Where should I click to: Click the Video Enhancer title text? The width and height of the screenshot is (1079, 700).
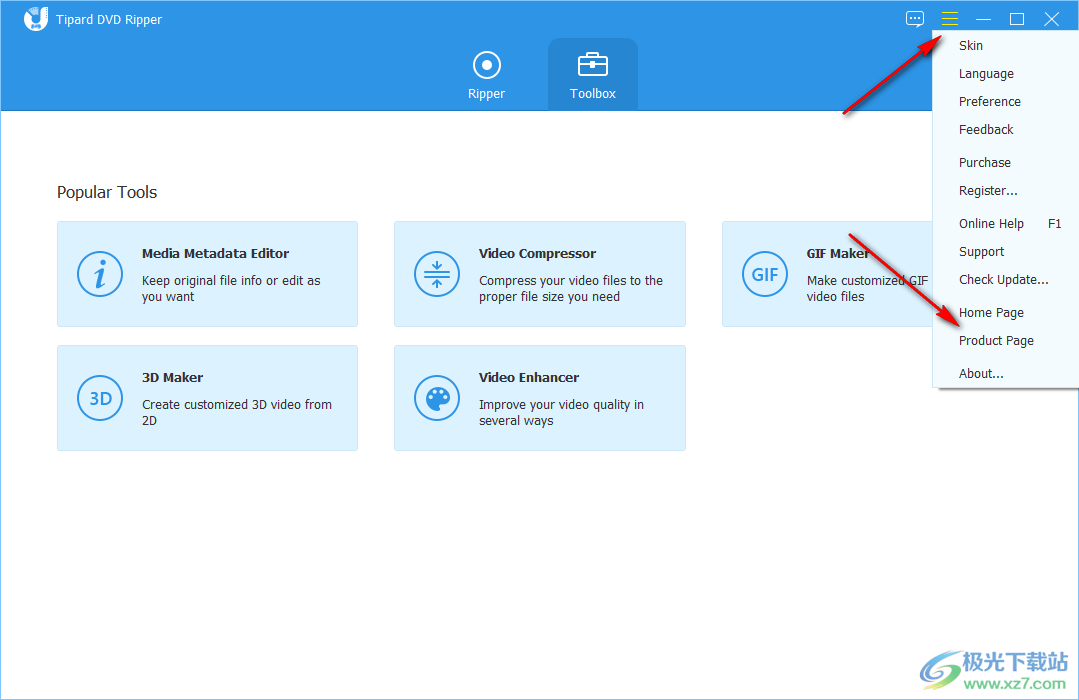pyautogui.click(x=529, y=378)
